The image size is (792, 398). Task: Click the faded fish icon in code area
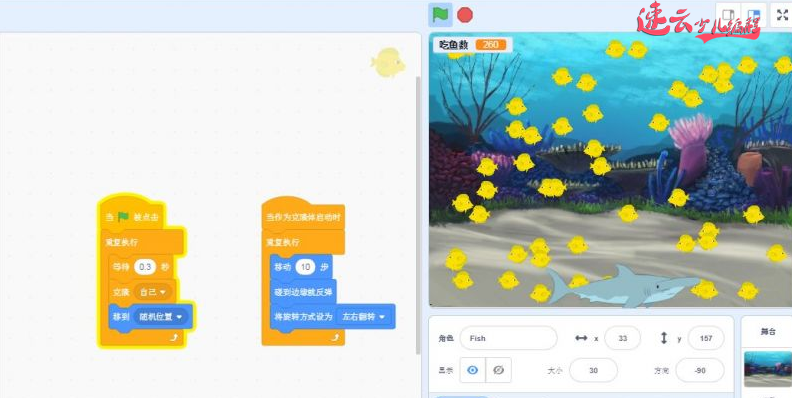coord(388,63)
